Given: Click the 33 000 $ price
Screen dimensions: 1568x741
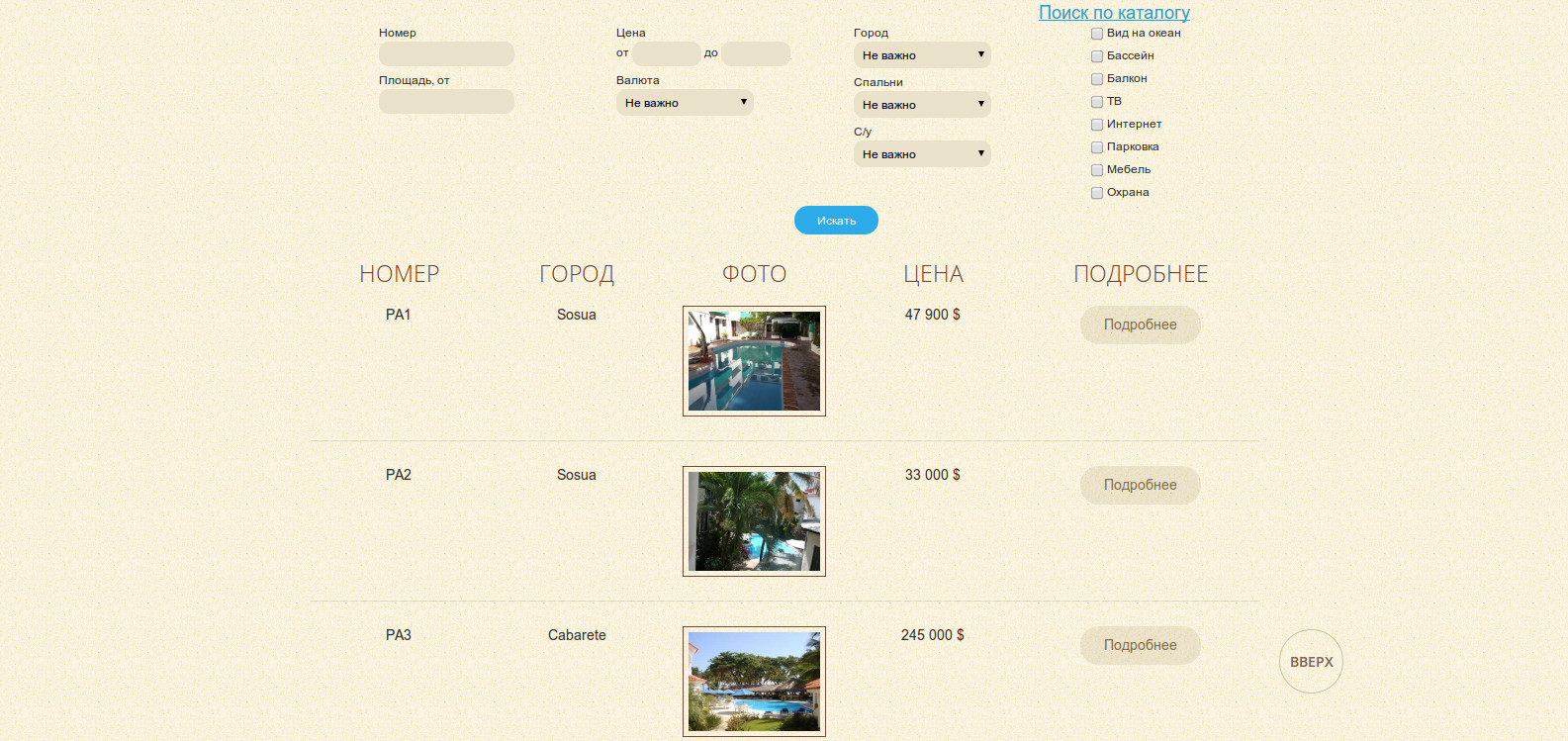Looking at the screenshot, I should pyautogui.click(x=932, y=475).
